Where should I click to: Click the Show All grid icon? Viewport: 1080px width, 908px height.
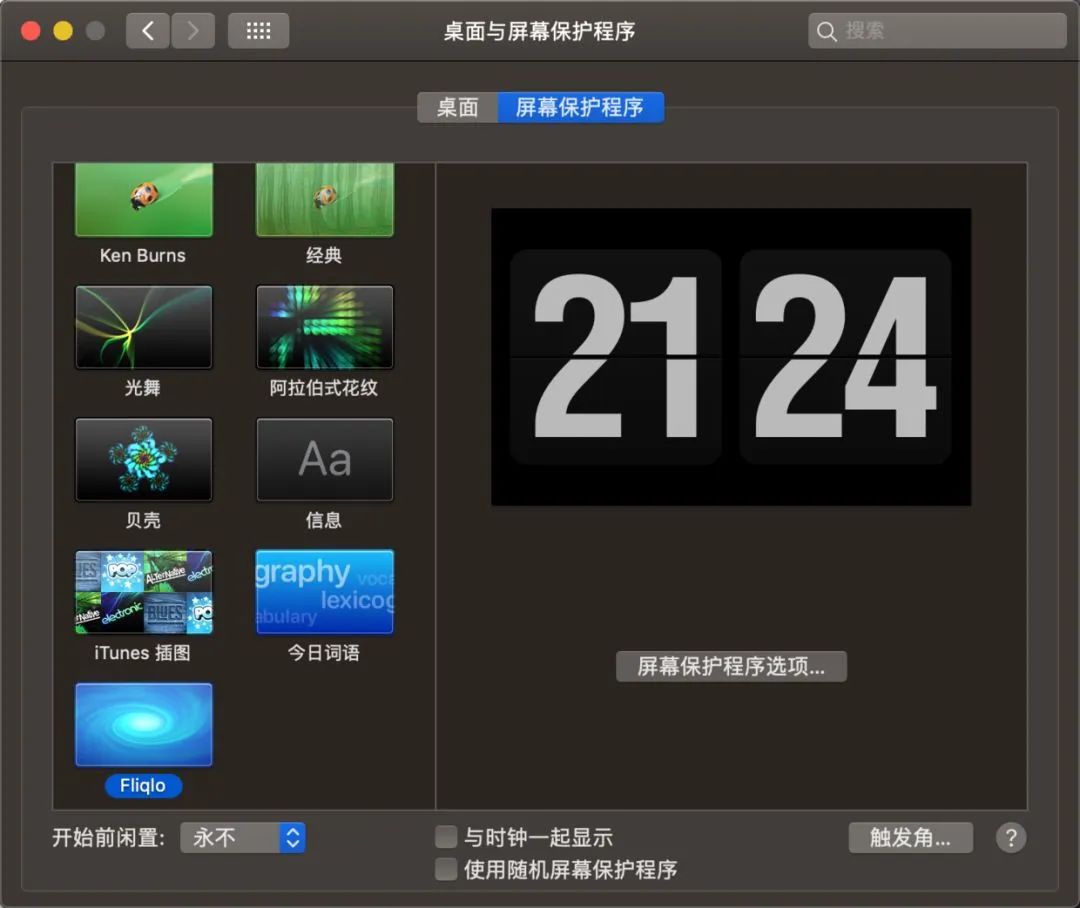point(258,30)
